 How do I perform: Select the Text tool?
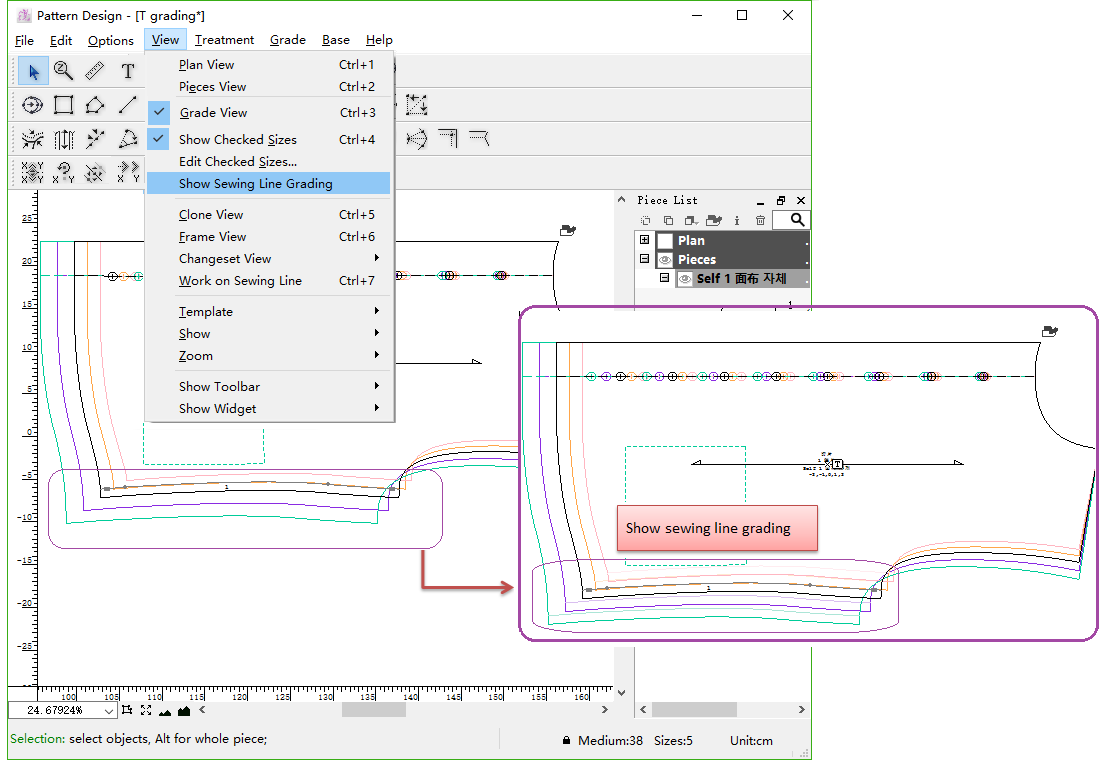click(x=127, y=71)
